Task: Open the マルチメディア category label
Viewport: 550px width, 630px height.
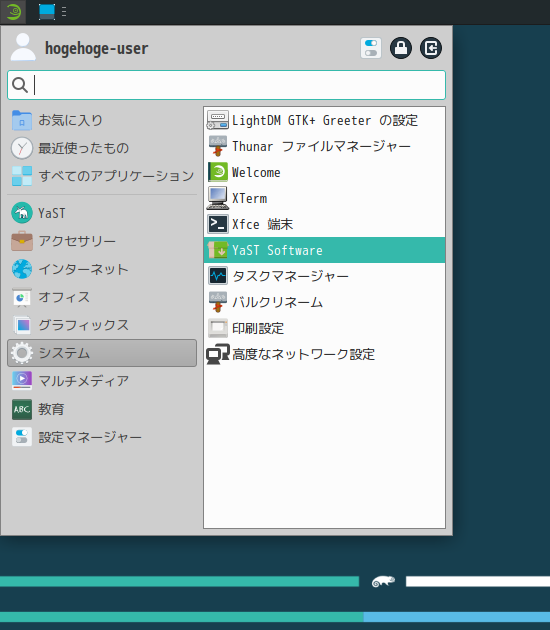Action: click(x=84, y=381)
